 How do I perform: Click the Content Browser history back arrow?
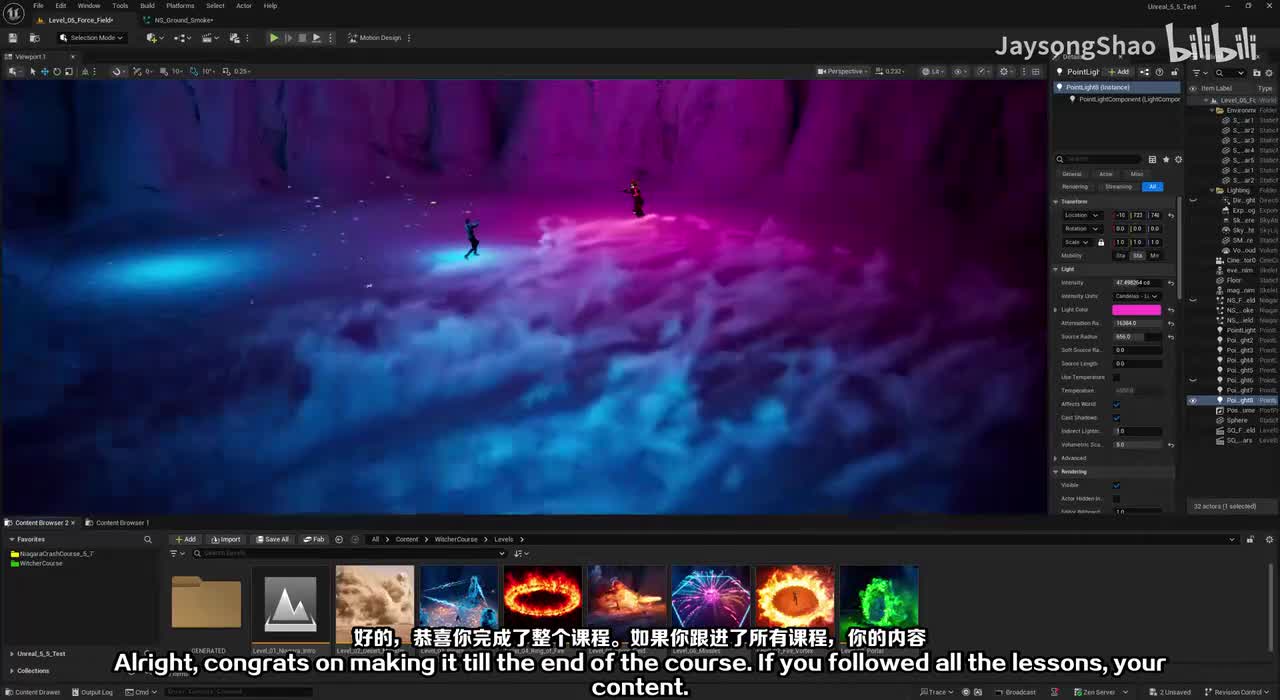pos(339,539)
